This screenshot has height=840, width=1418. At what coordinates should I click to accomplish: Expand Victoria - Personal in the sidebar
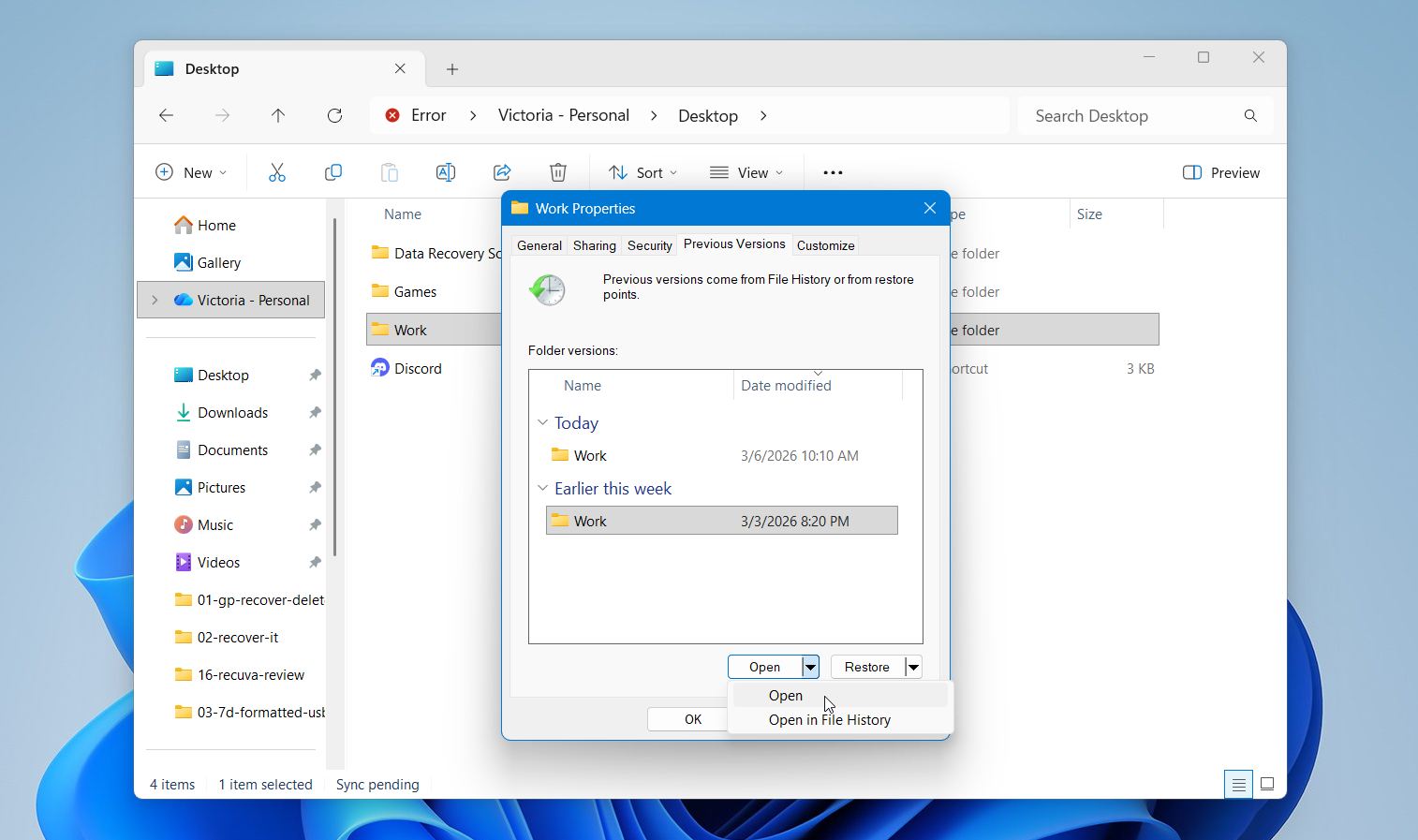tap(155, 300)
